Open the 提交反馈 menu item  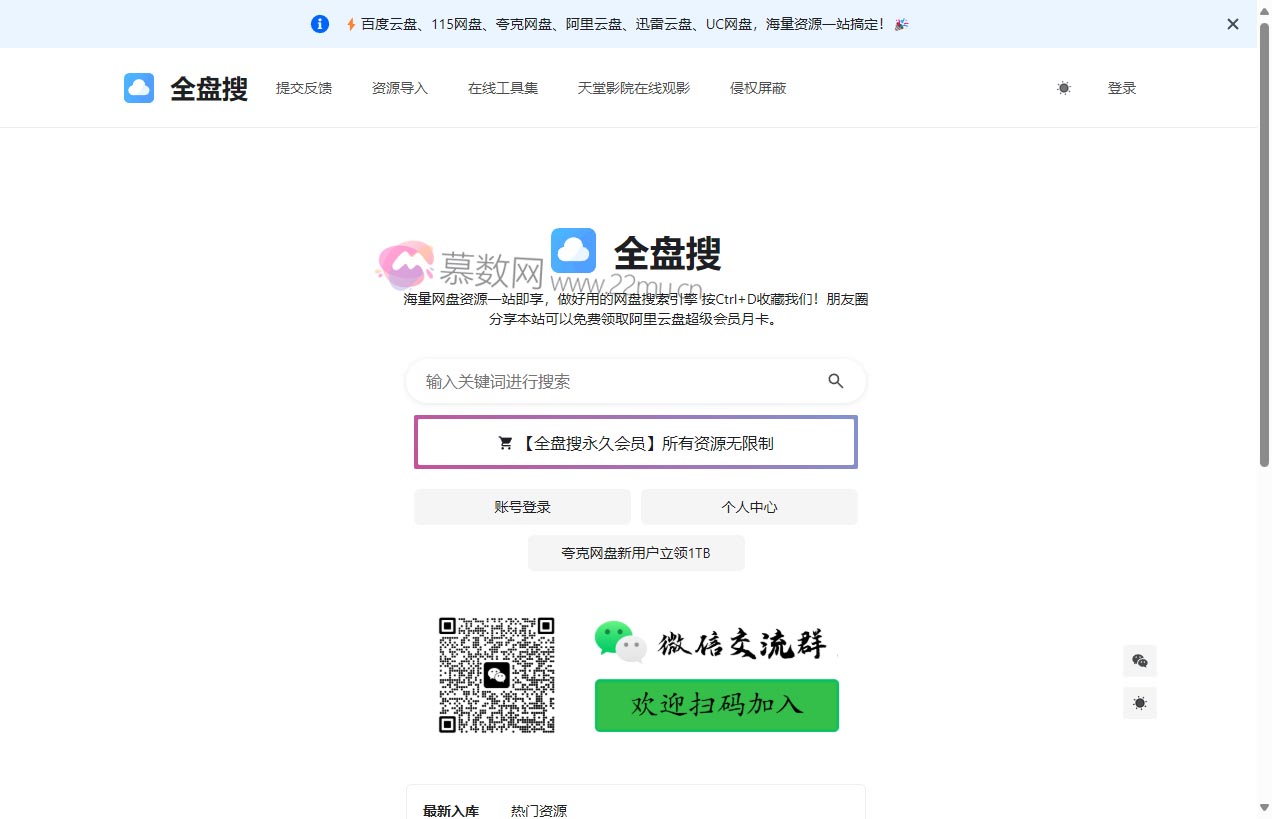pyautogui.click(x=303, y=88)
